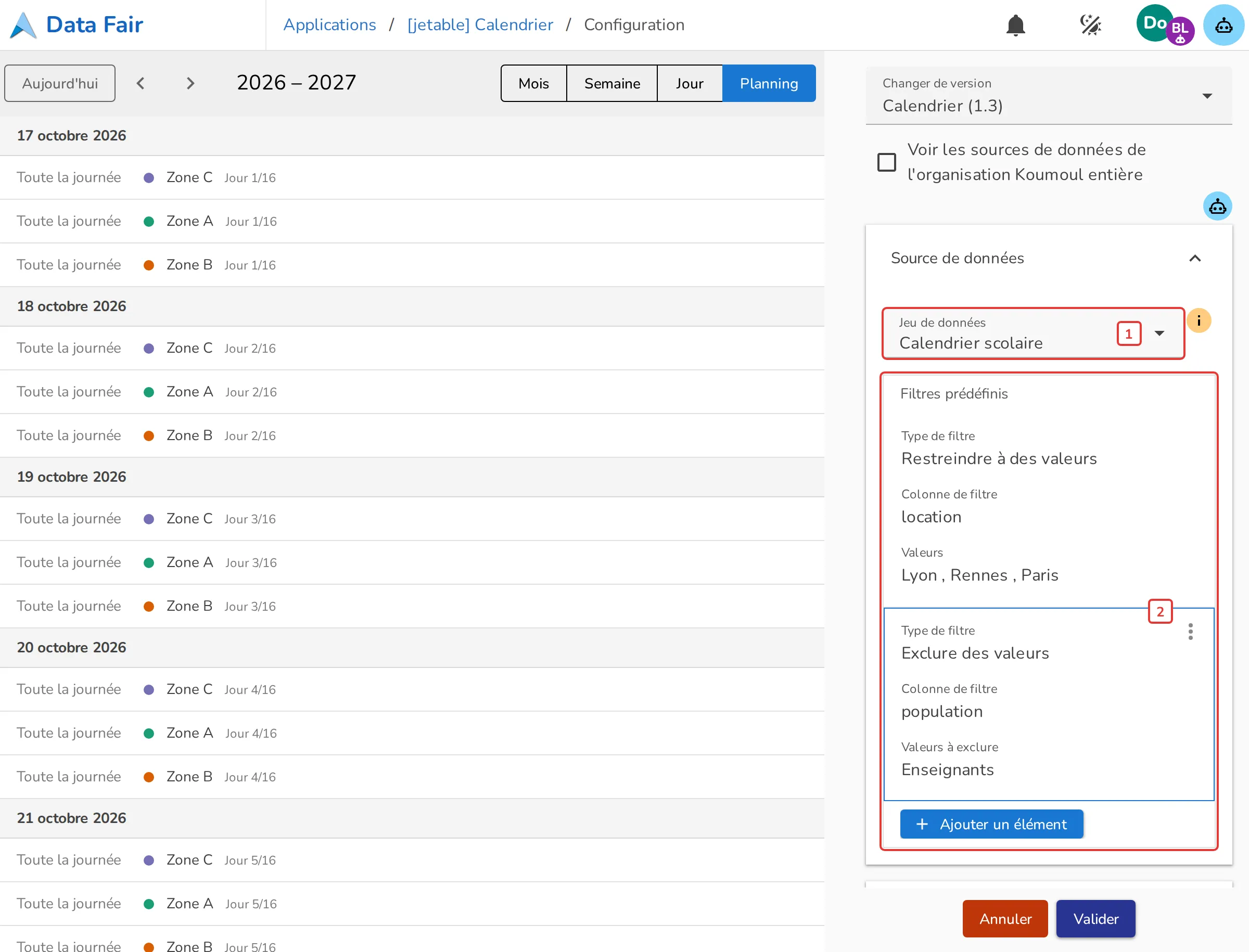Click the Aujourd'hui button

(60, 83)
